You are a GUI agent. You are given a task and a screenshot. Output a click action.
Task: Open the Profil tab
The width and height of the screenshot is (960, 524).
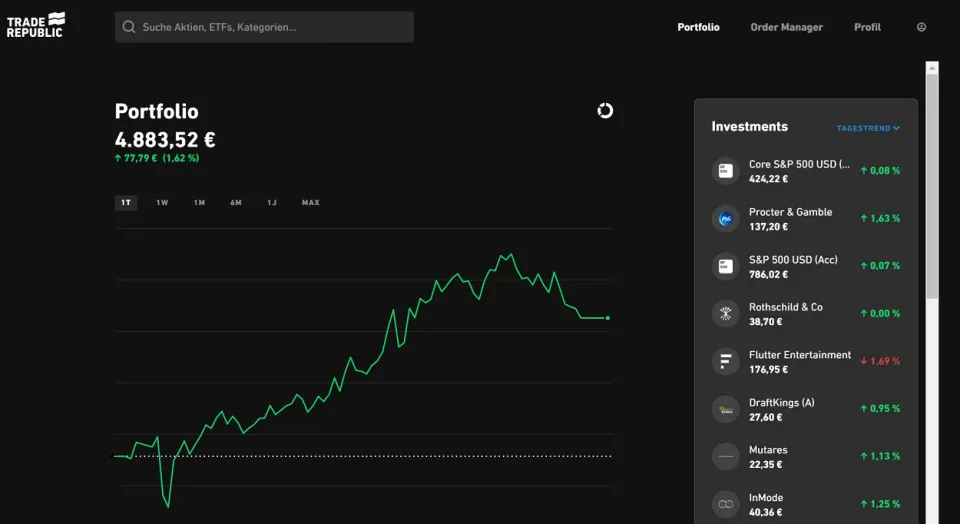click(x=867, y=27)
